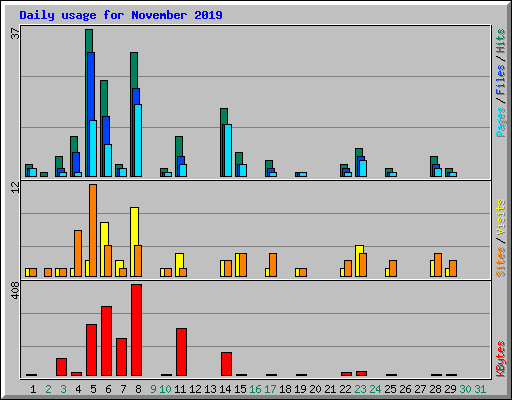Screen dimensions: 512x400
Task: Click the day "12" x-axis label
Action: coord(195,389)
